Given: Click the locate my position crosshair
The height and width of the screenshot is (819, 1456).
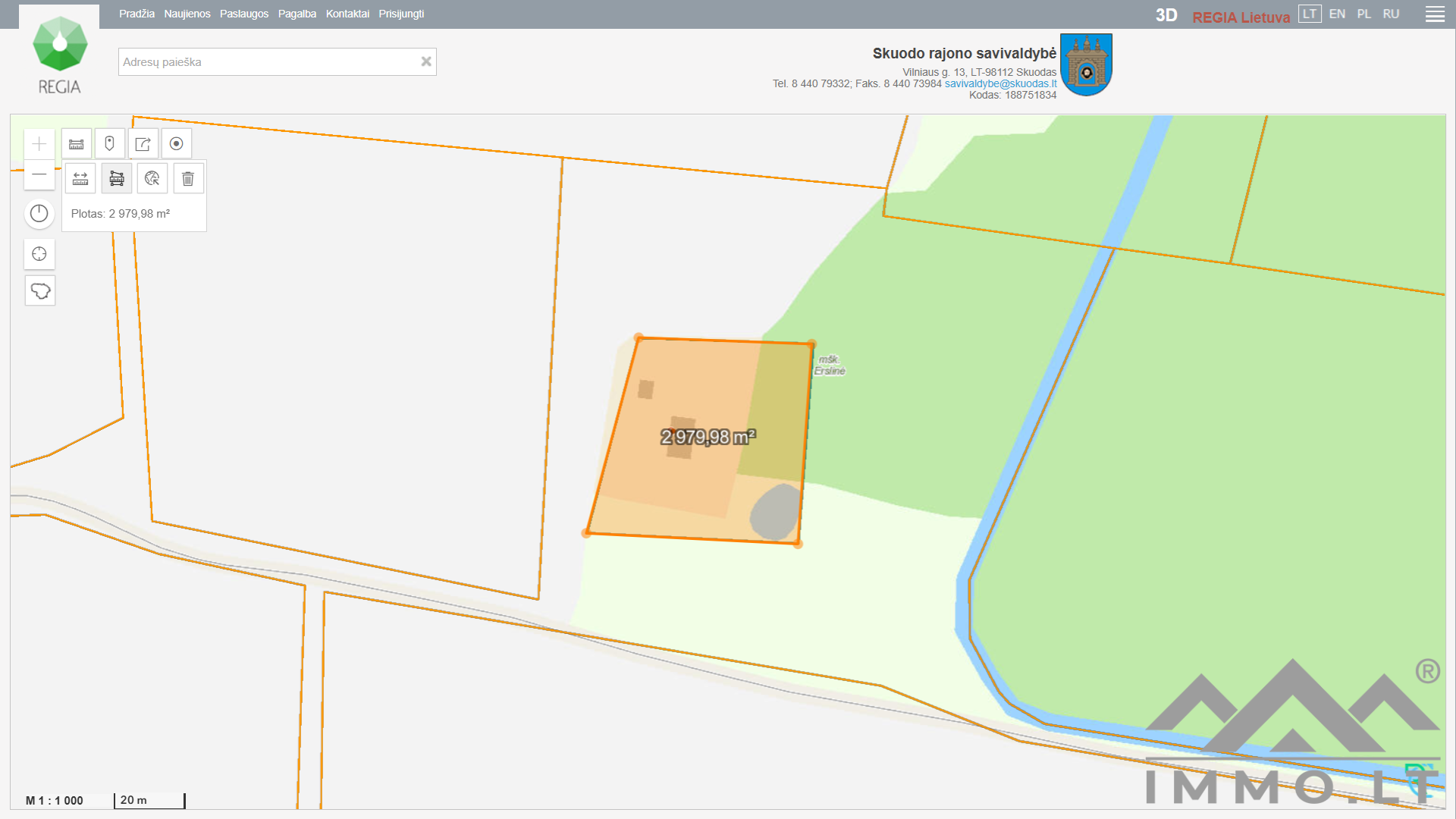Looking at the screenshot, I should point(39,254).
